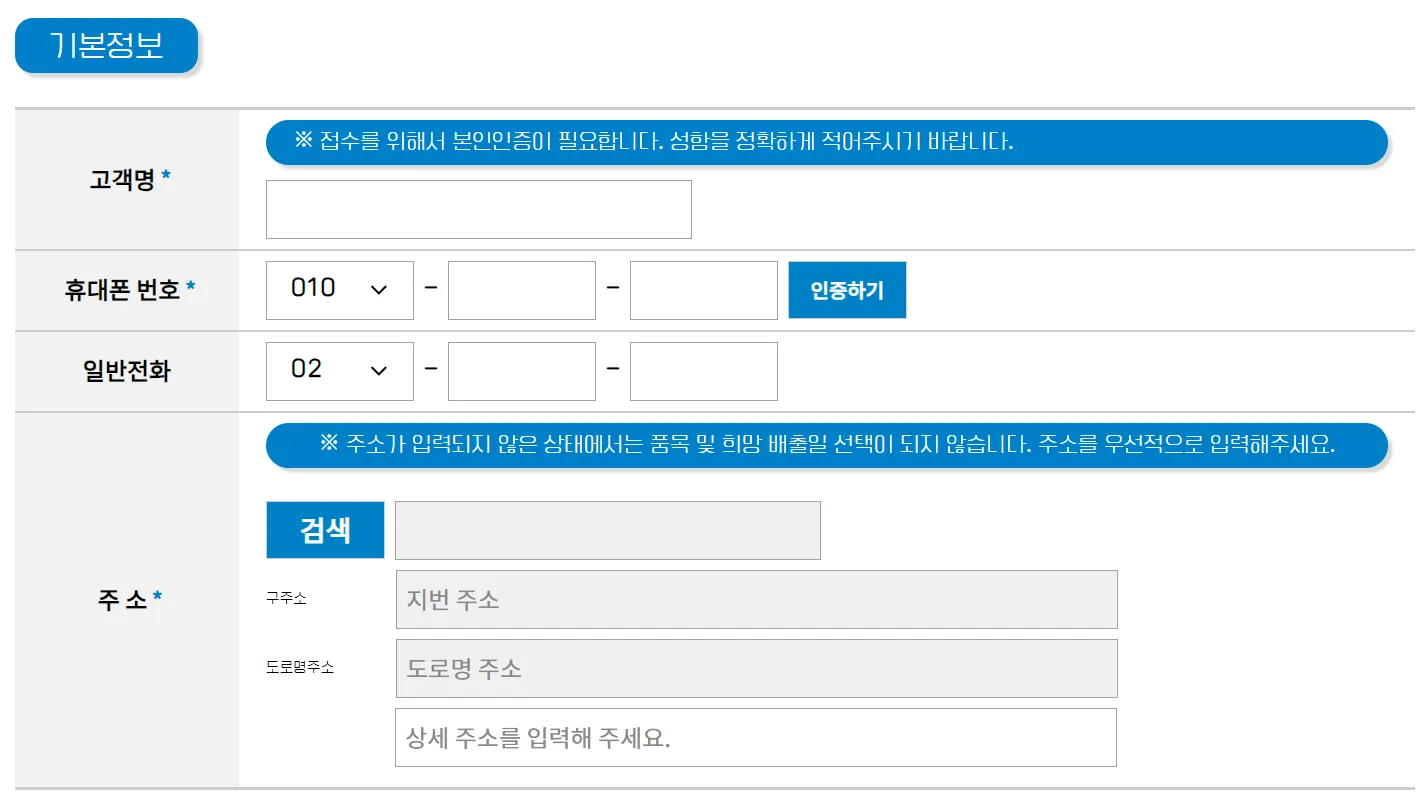Viewport: 1428px width, 802px height.
Task: Click the blue 검색 address search button
Action: tap(324, 530)
